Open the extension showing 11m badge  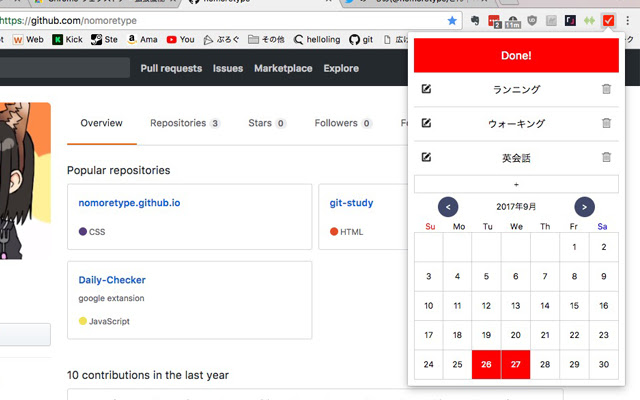click(x=513, y=21)
